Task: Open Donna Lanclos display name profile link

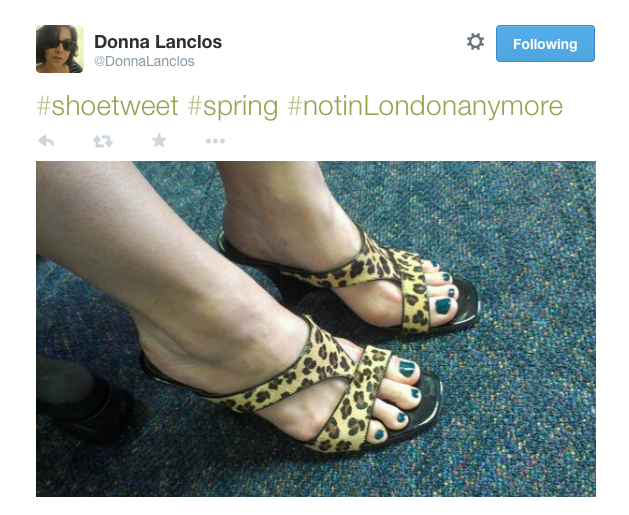Action: [x=158, y=42]
